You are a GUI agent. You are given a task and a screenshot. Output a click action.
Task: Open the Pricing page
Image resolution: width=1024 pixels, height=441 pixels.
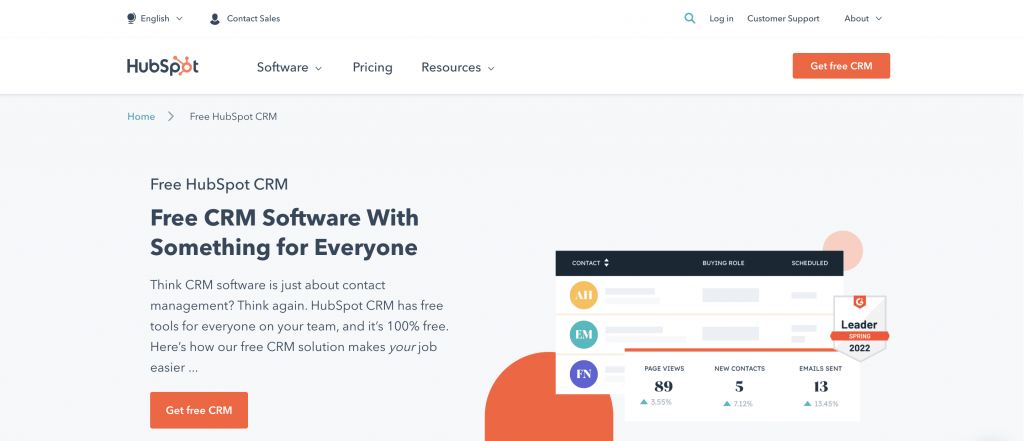click(x=372, y=67)
